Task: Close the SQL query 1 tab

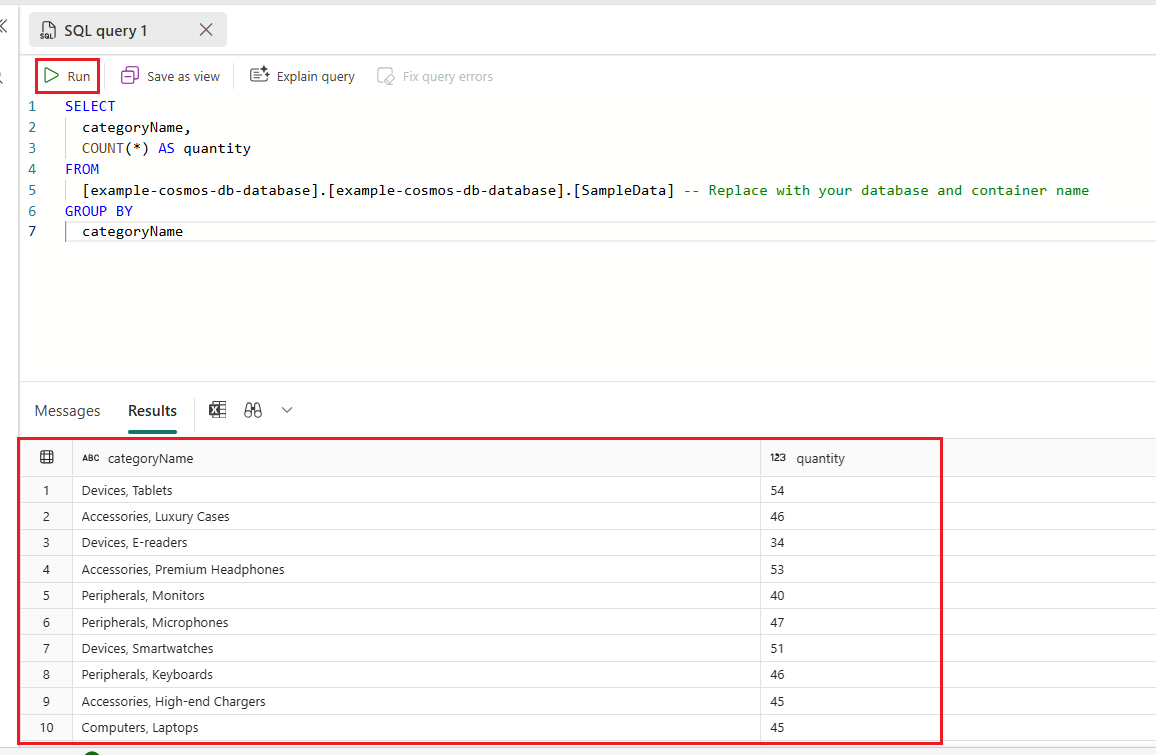Action: click(x=206, y=29)
